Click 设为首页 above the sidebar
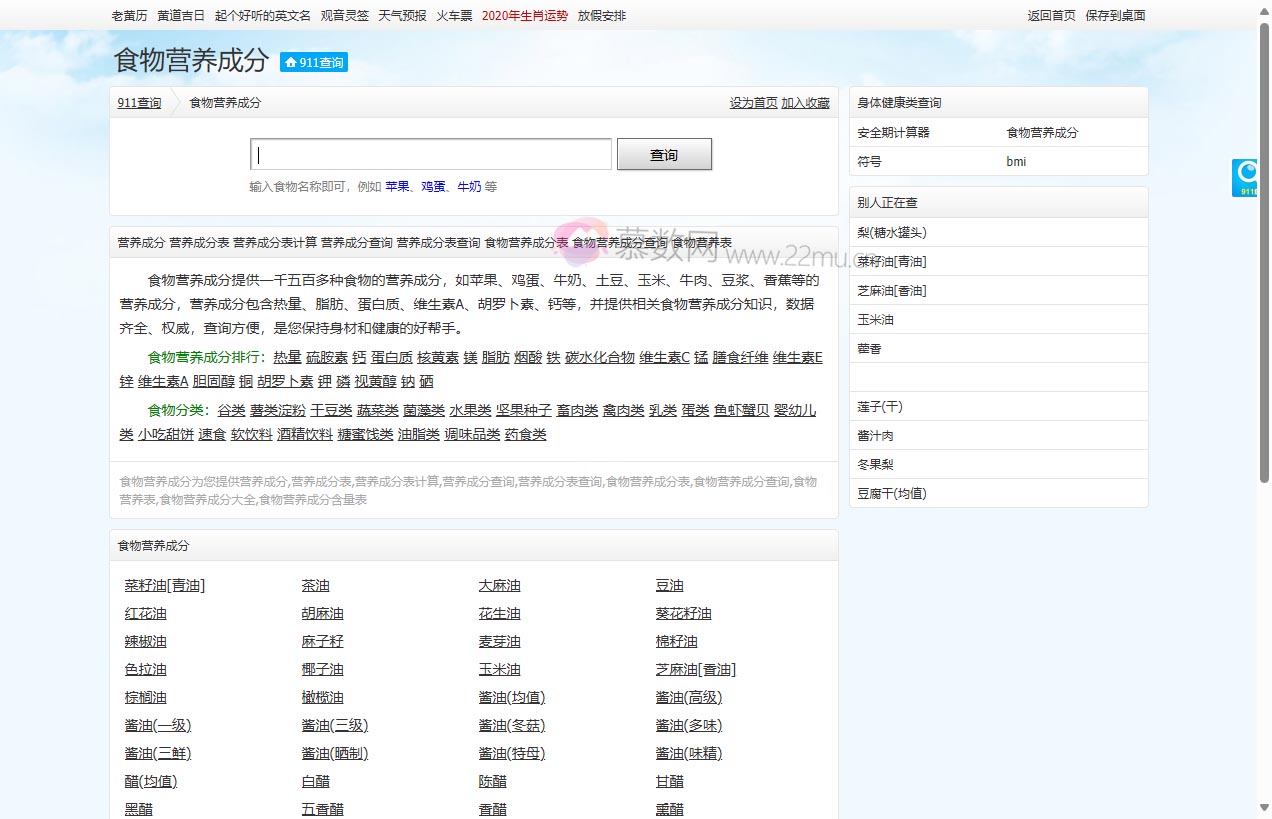The height and width of the screenshot is (819, 1272). pyautogui.click(x=753, y=103)
